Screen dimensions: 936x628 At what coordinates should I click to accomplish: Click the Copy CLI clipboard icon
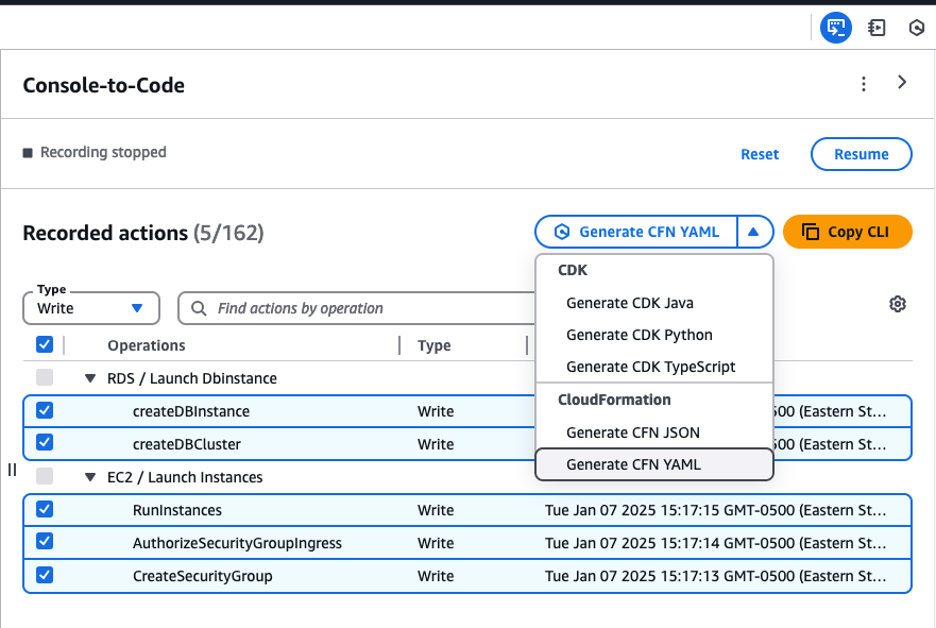(x=812, y=231)
